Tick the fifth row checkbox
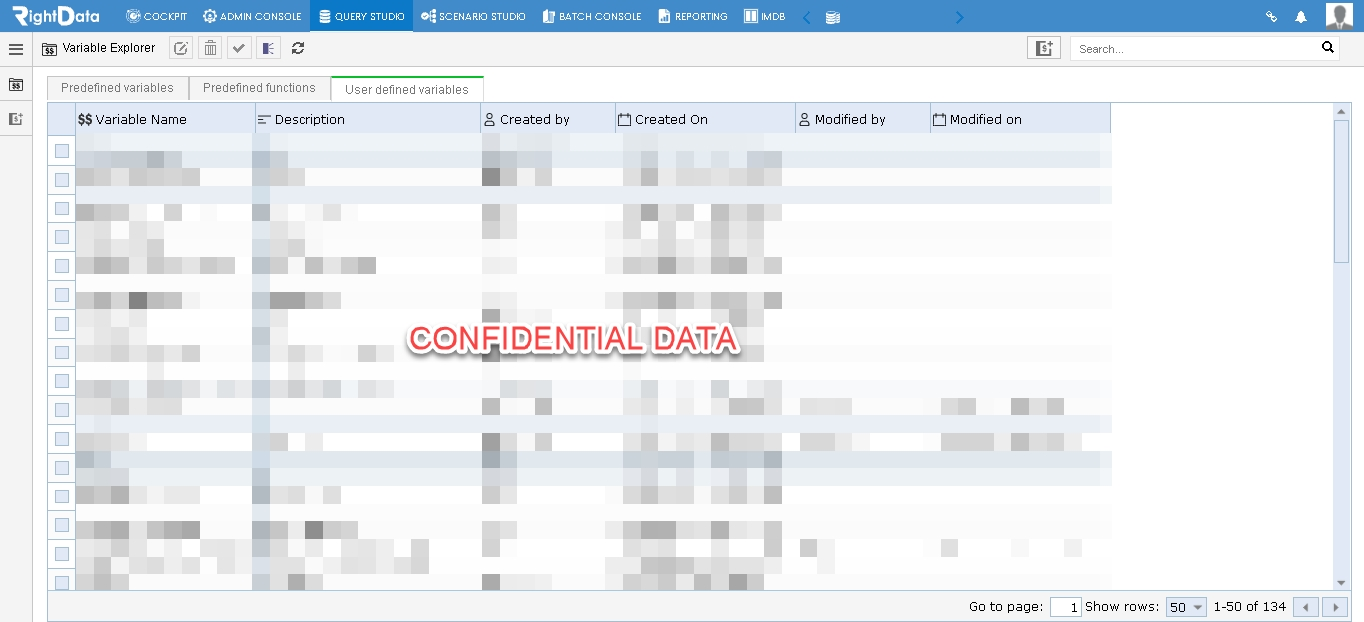1364x622 pixels. coord(62,265)
